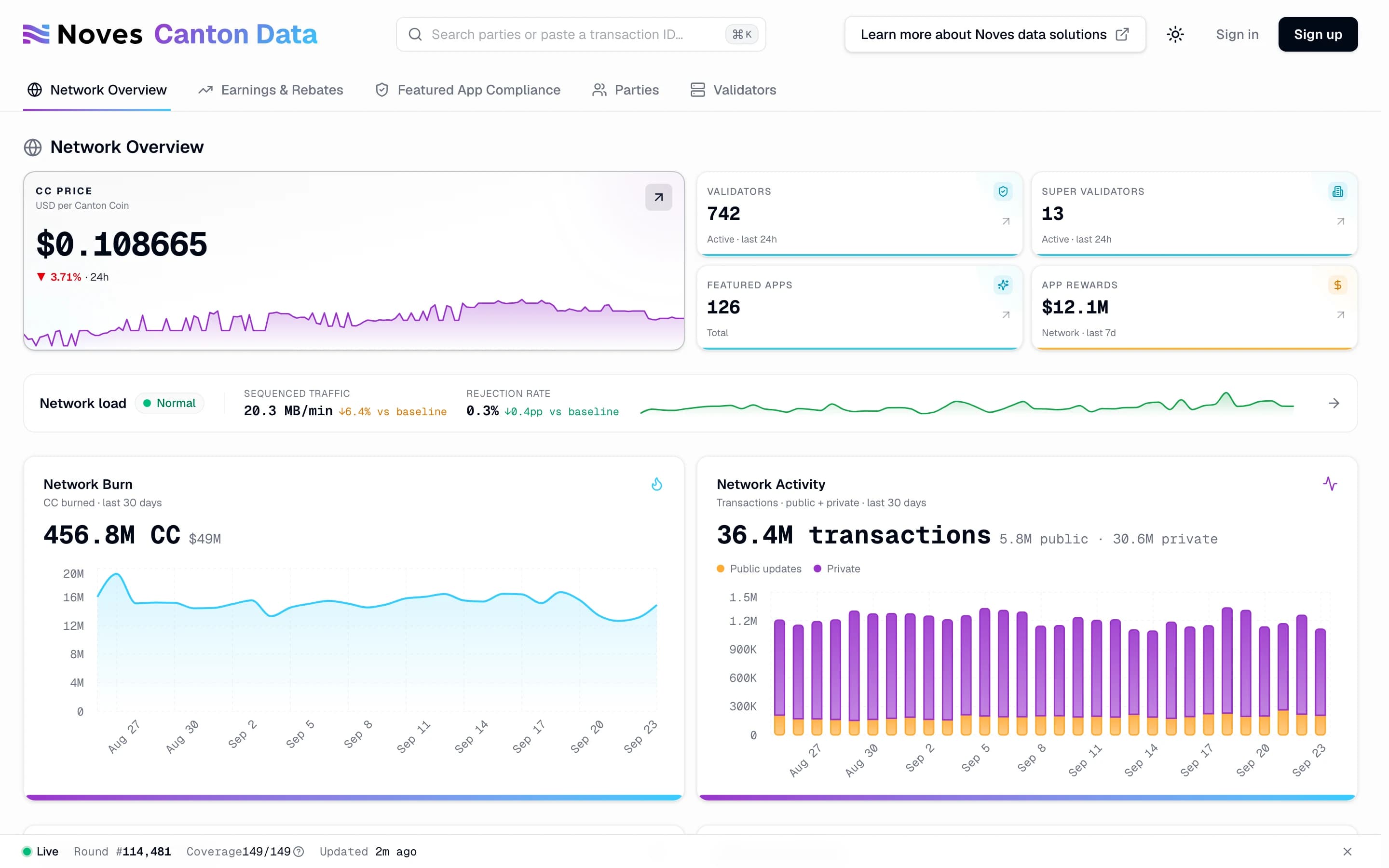Open Super Validators card arrow link

[1340, 221]
